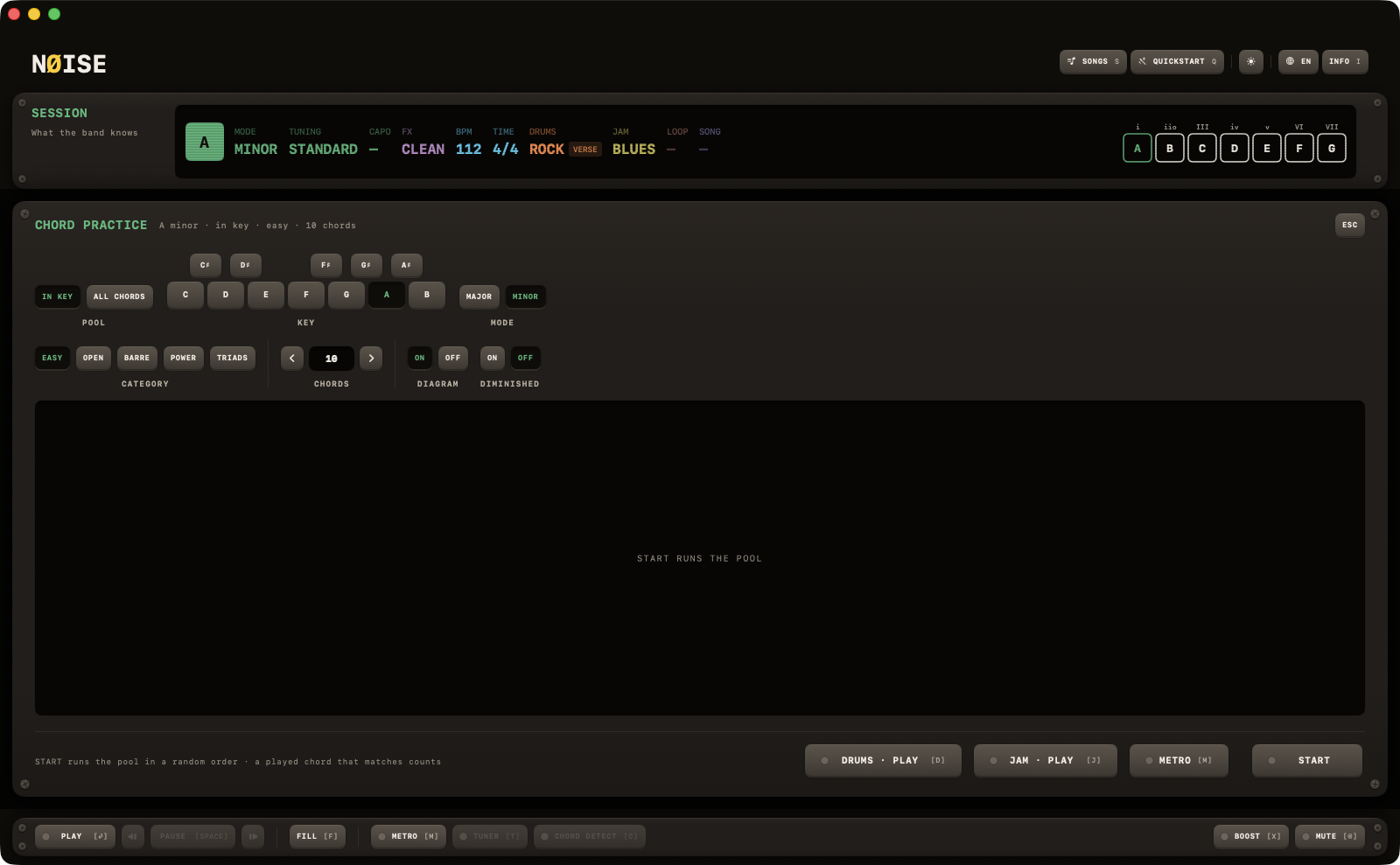Select the VII chord G tile
The height and width of the screenshot is (865, 1400).
(1332, 148)
